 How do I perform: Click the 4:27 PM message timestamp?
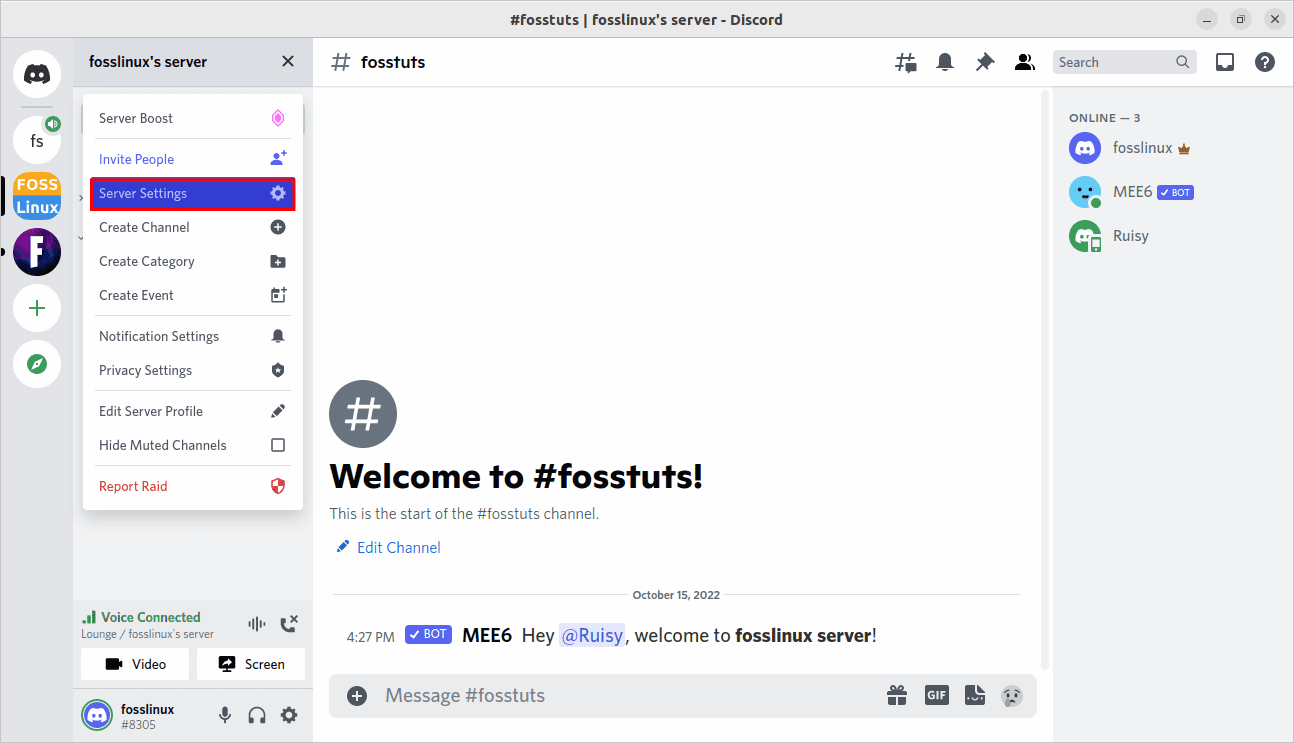point(370,636)
